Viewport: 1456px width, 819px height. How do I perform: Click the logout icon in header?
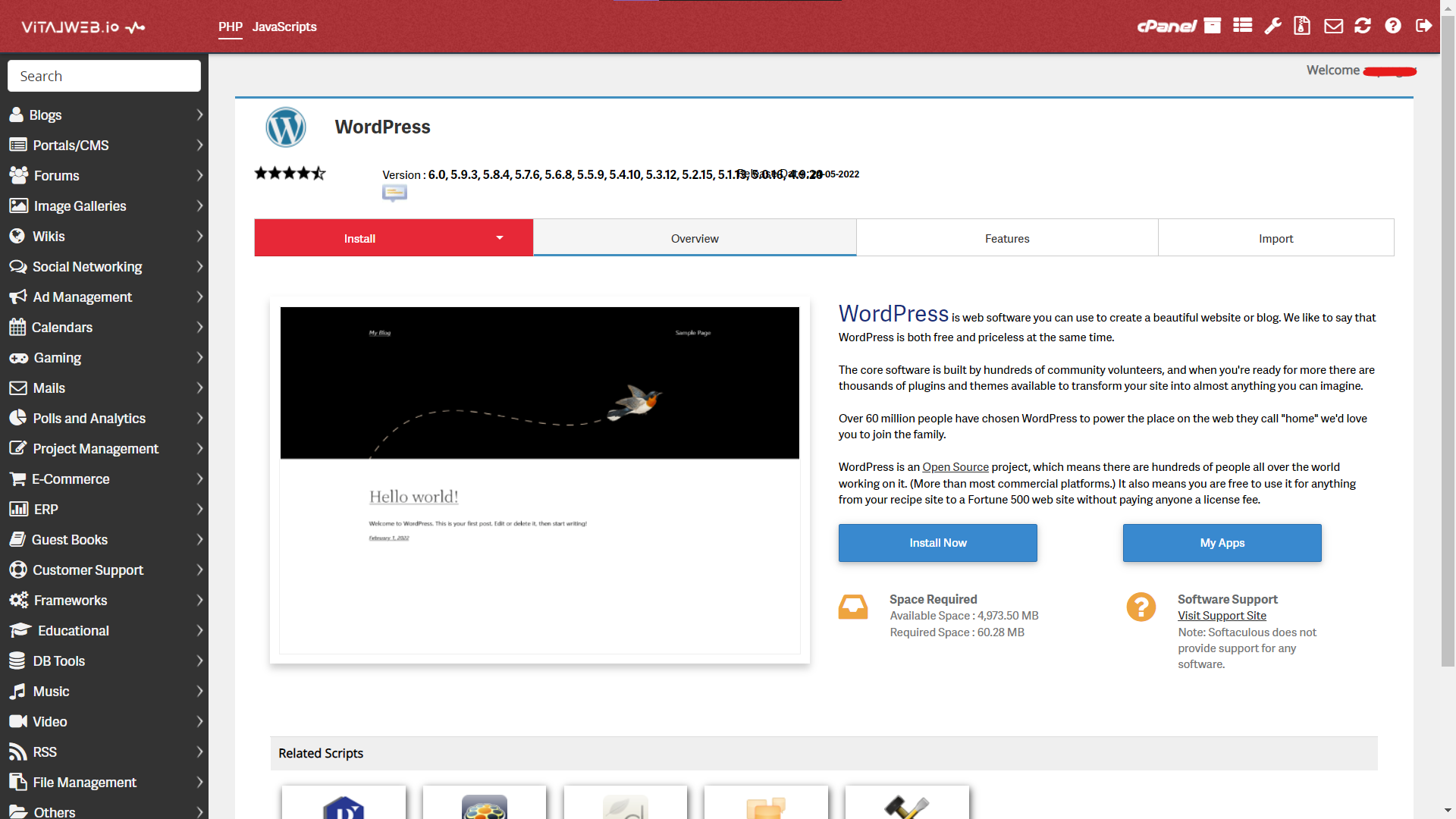pyautogui.click(x=1423, y=26)
